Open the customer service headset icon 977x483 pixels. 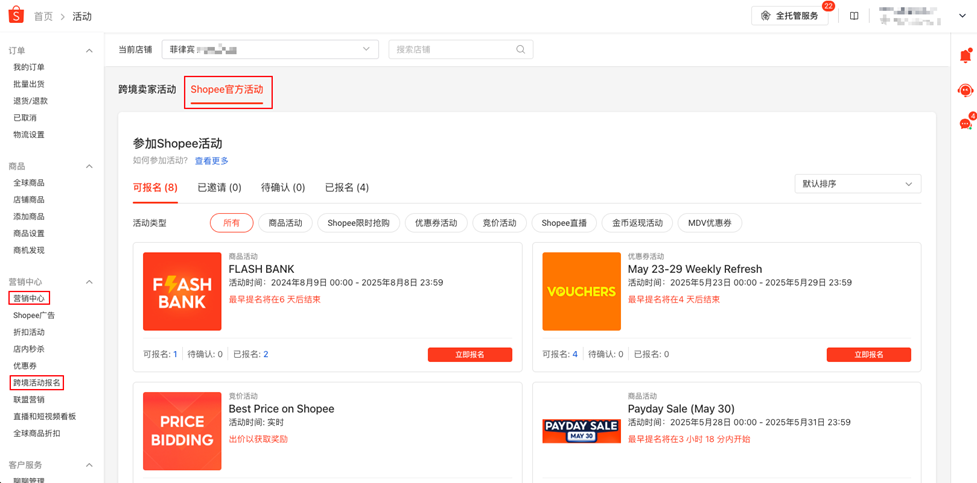click(965, 90)
